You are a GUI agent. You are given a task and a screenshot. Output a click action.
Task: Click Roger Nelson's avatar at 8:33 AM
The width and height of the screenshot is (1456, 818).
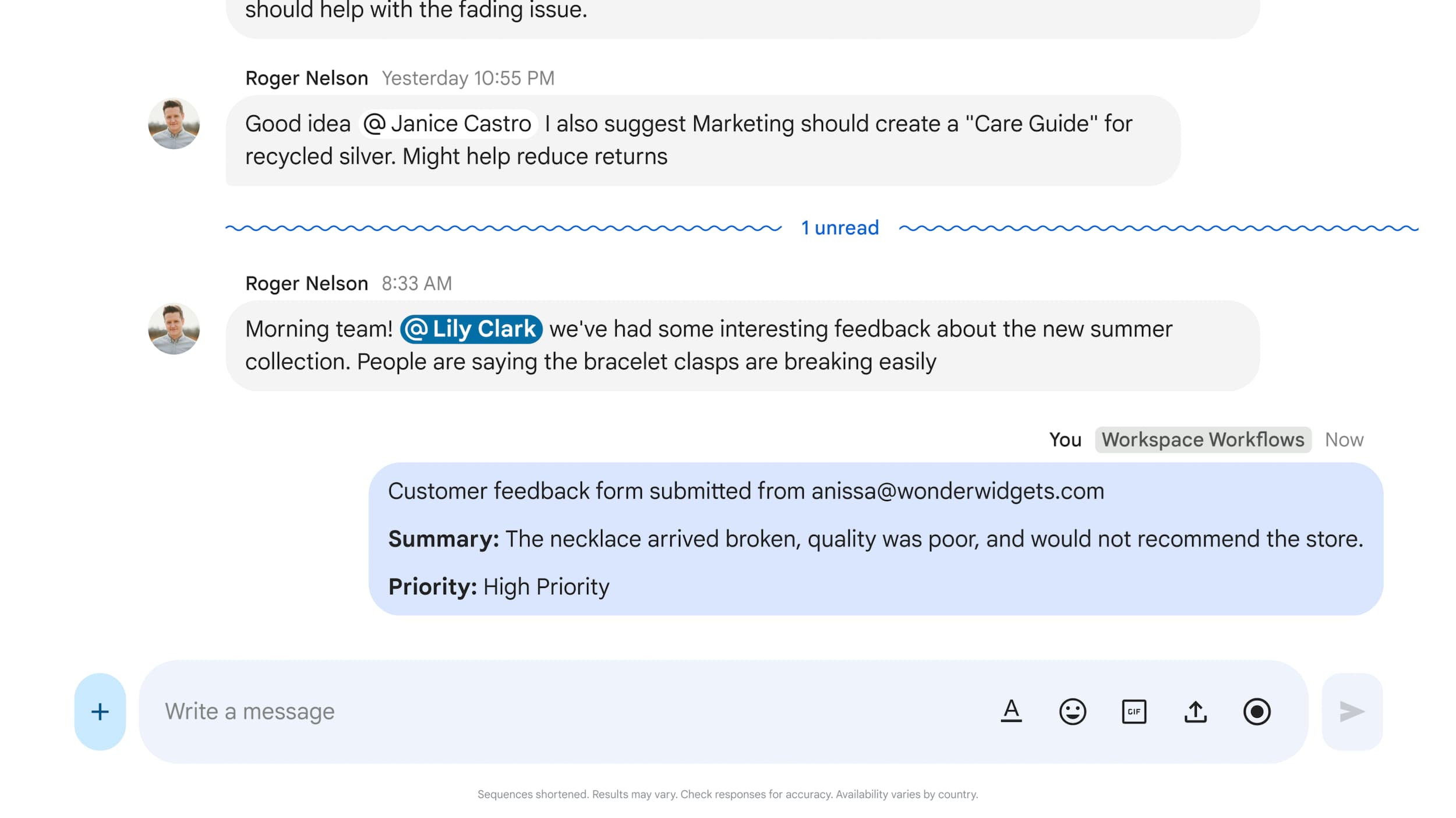174,329
